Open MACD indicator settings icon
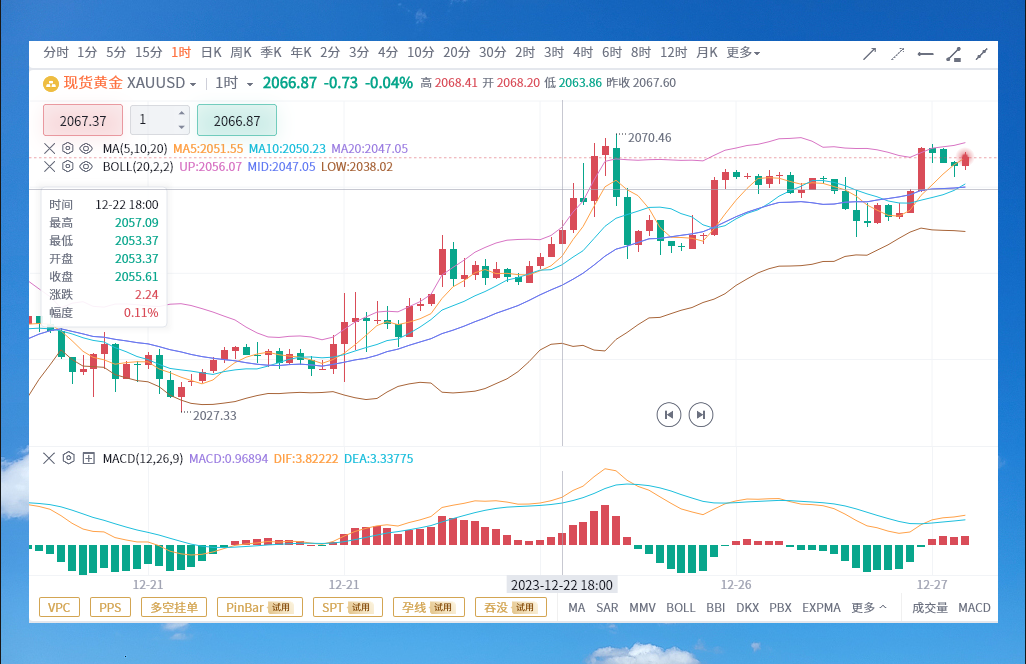This screenshot has width=1026, height=664. [68, 458]
